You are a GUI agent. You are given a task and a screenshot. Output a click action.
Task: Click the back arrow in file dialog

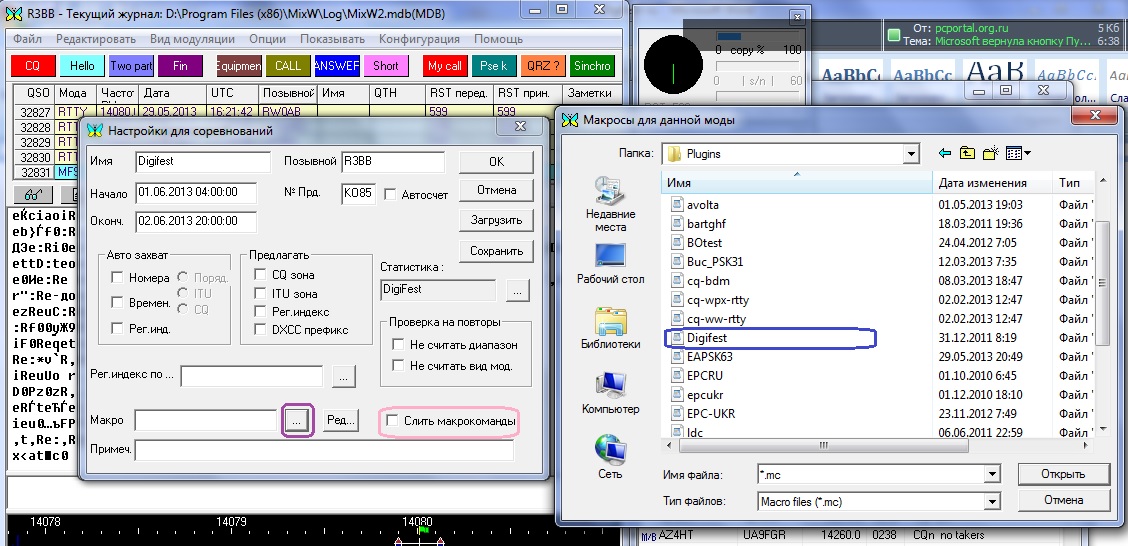tap(945, 154)
